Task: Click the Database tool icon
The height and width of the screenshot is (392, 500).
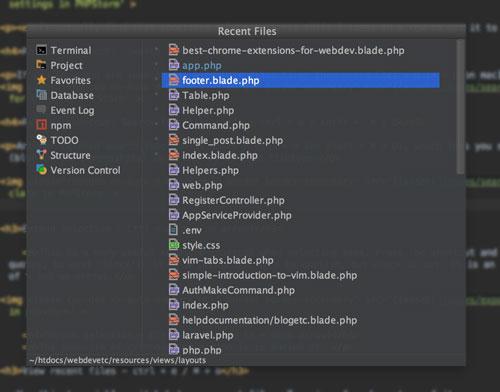Action: point(41,95)
